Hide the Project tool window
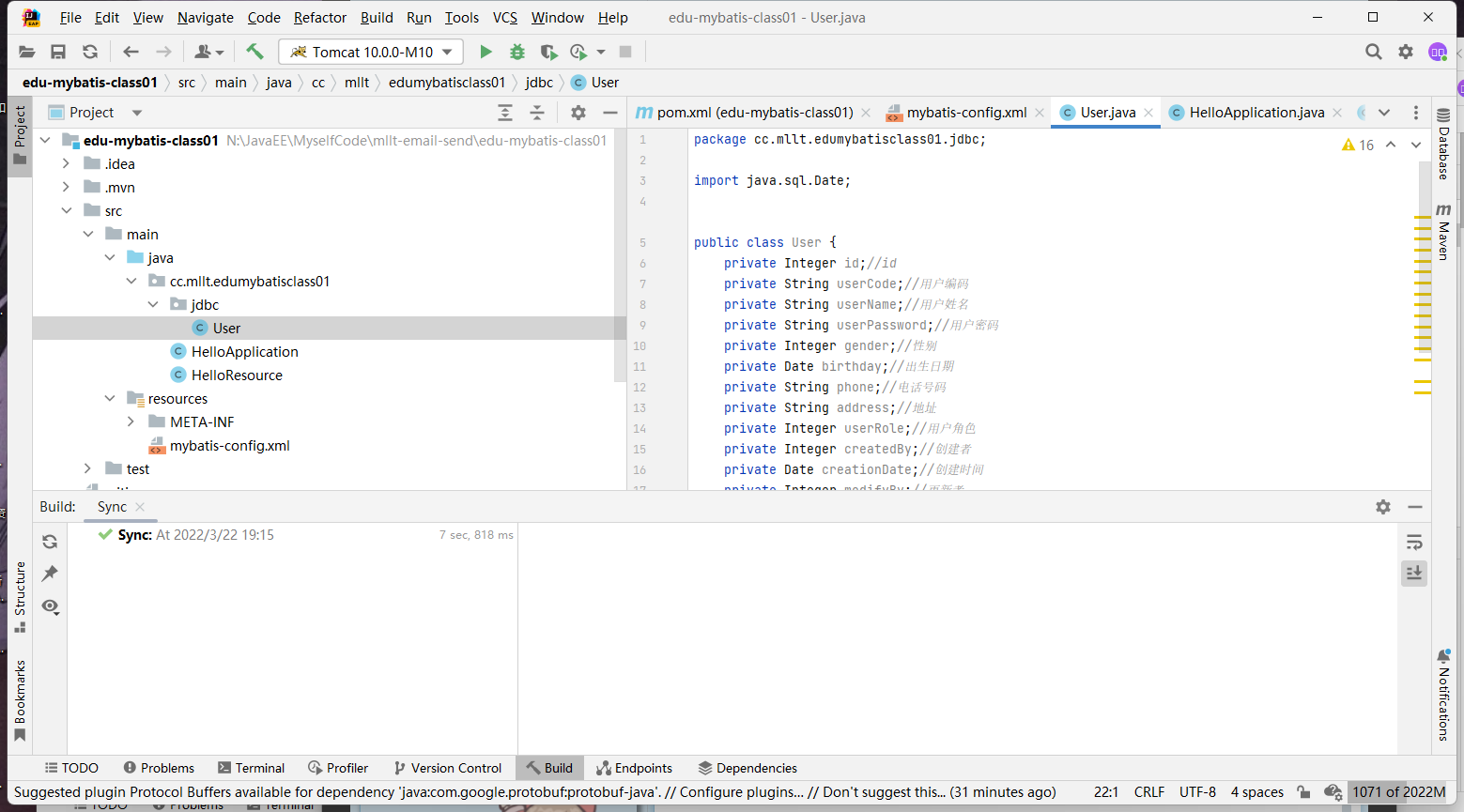 [610, 113]
